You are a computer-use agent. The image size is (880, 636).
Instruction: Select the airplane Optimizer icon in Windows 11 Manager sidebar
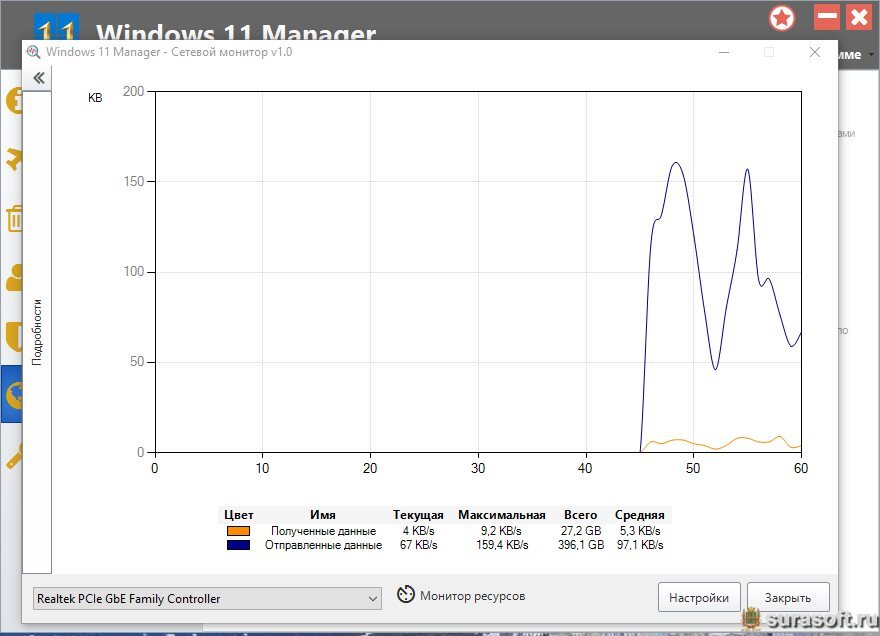pos(14,159)
